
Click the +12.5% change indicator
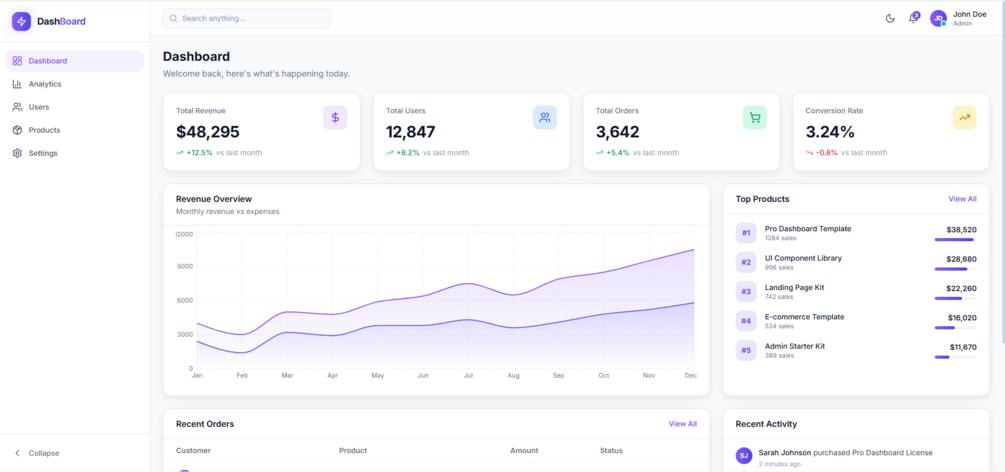pyautogui.click(x=194, y=153)
